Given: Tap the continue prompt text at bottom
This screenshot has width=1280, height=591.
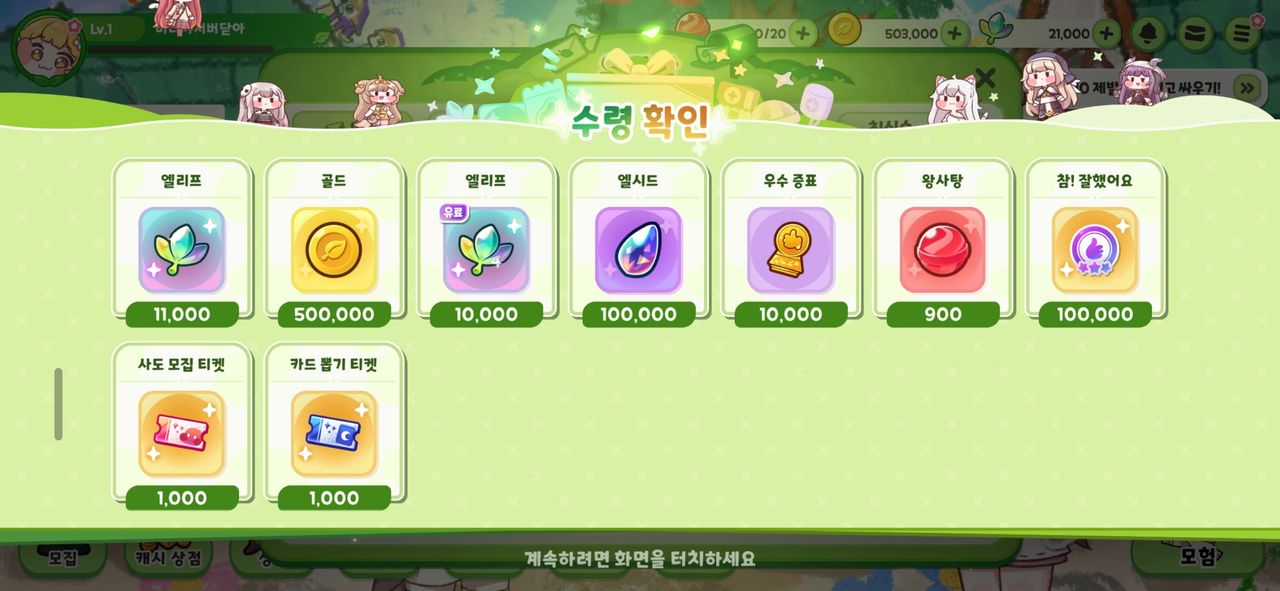Looking at the screenshot, I should (x=640, y=558).
